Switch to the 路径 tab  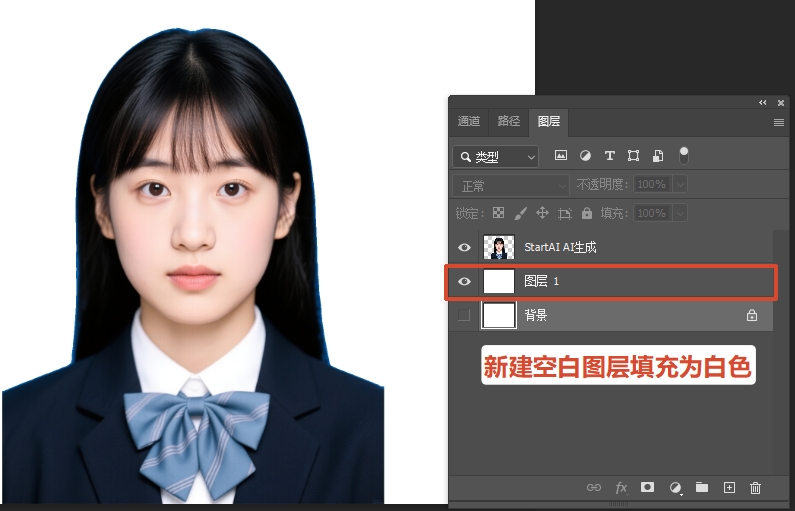click(x=508, y=121)
